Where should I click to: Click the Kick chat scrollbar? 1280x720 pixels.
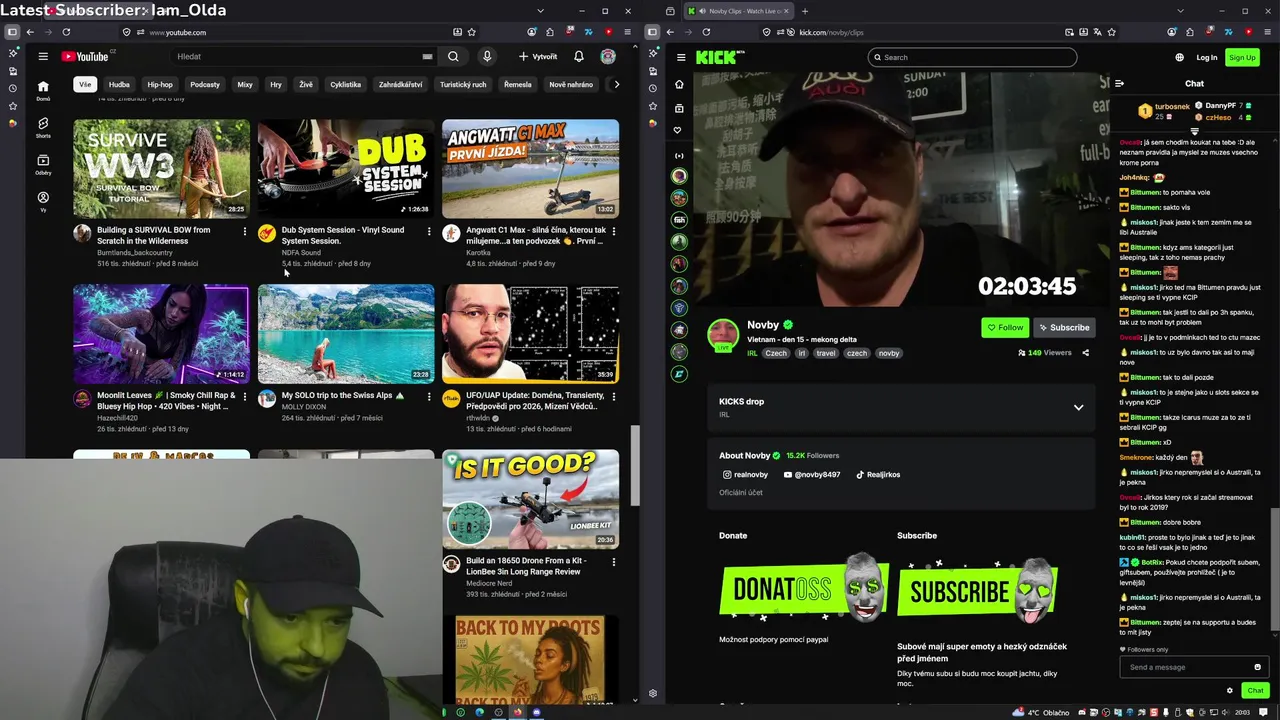(1274, 570)
